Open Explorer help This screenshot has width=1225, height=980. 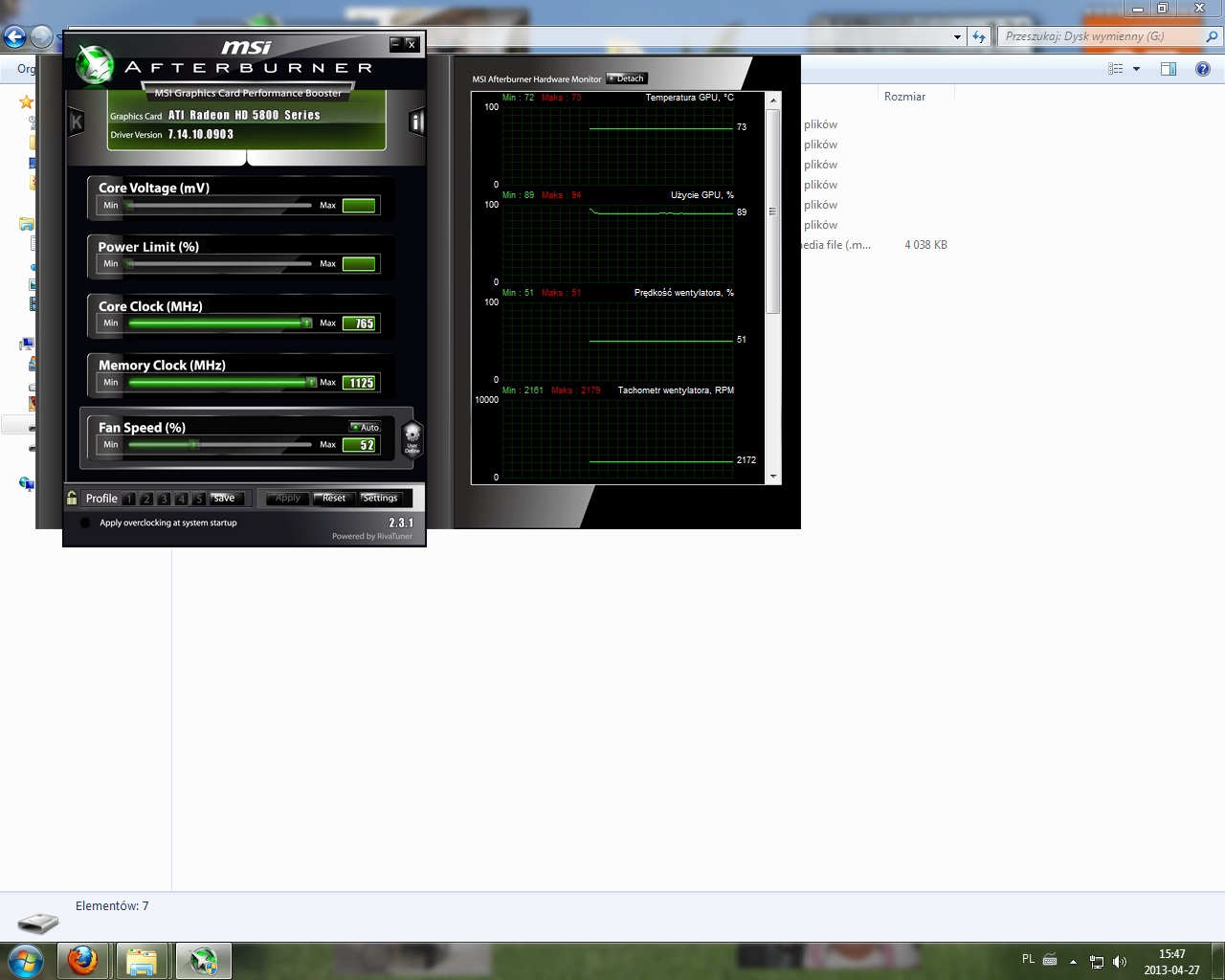tap(1203, 69)
